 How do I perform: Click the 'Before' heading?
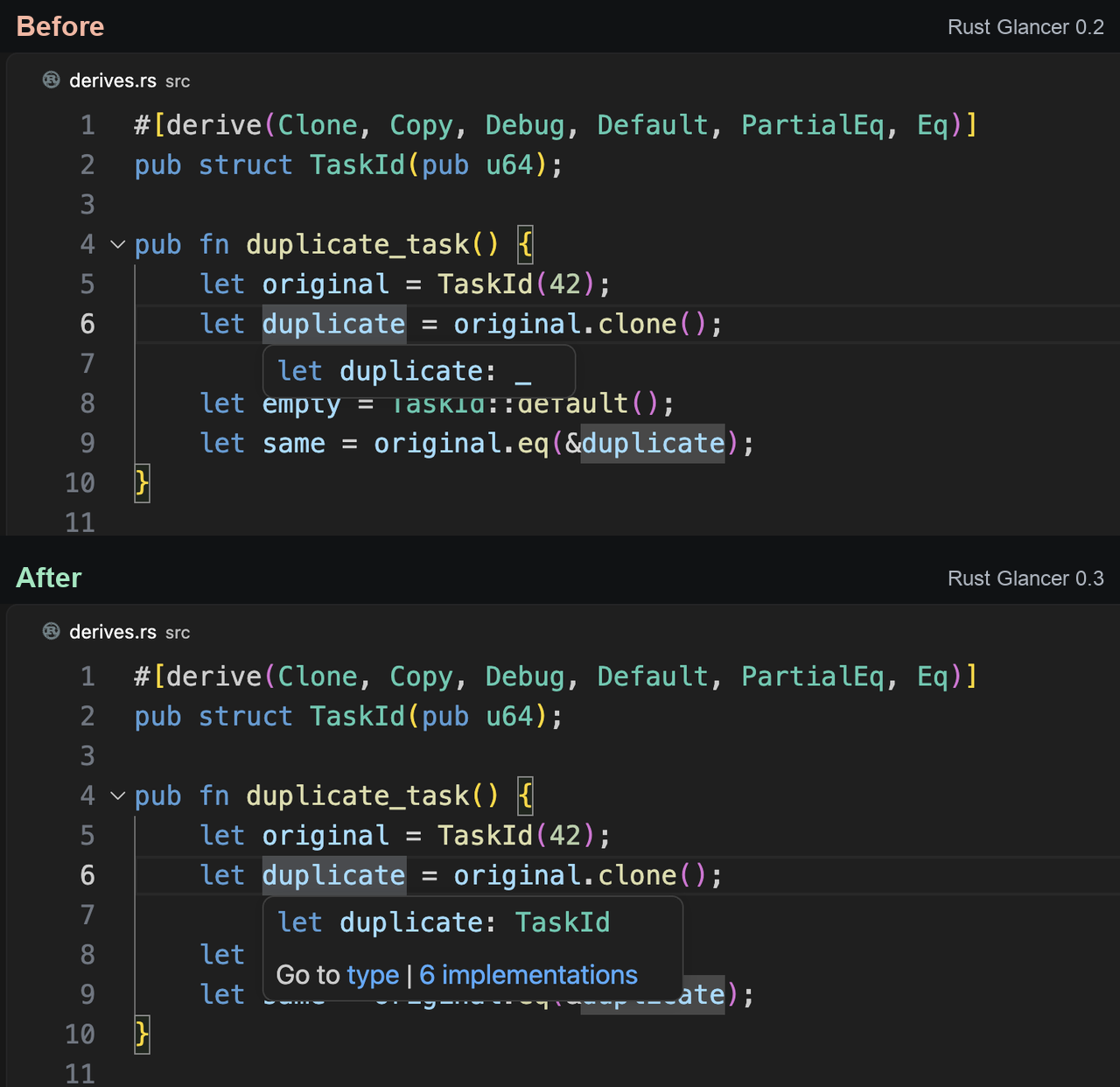60,26
